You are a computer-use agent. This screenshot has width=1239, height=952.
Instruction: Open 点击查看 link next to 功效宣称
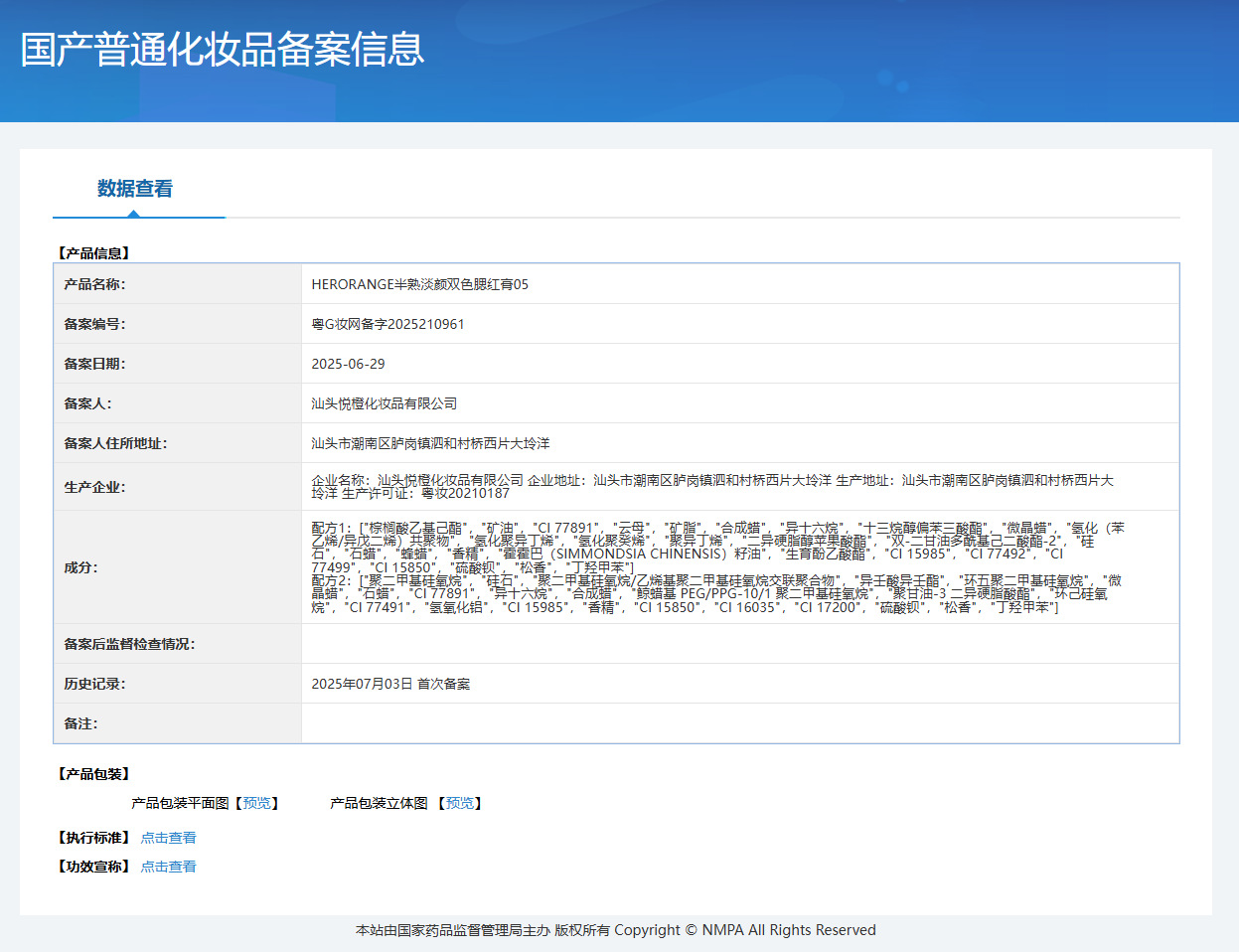click(x=168, y=867)
